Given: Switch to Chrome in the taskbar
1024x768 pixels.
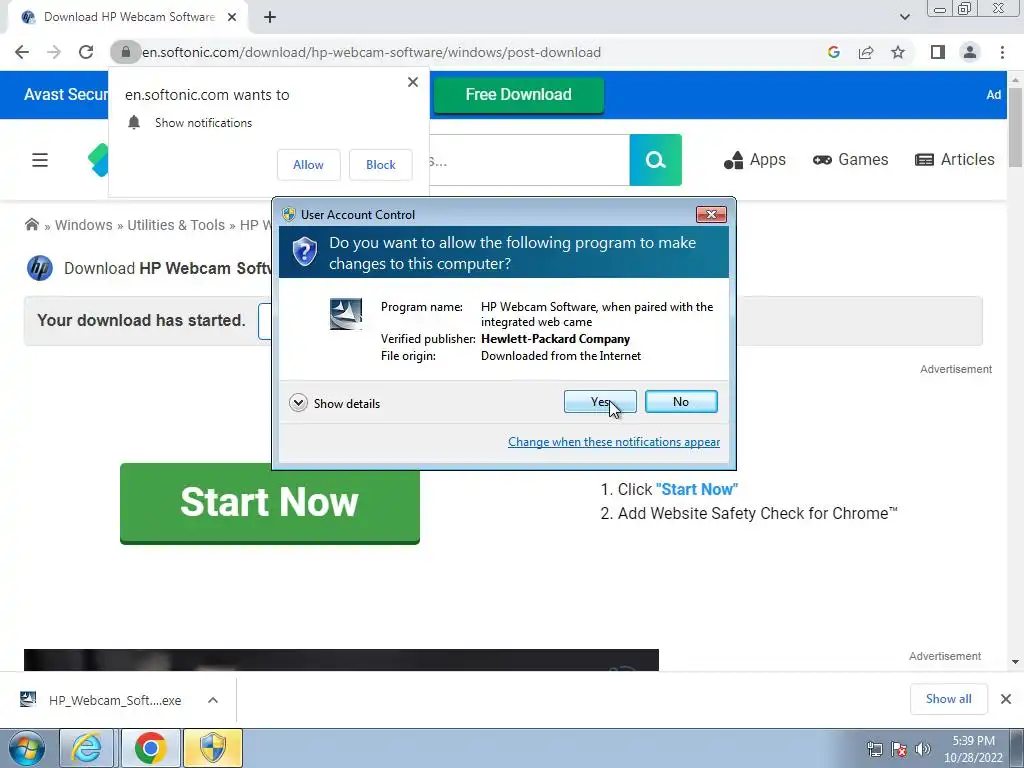Looking at the screenshot, I should [150, 748].
